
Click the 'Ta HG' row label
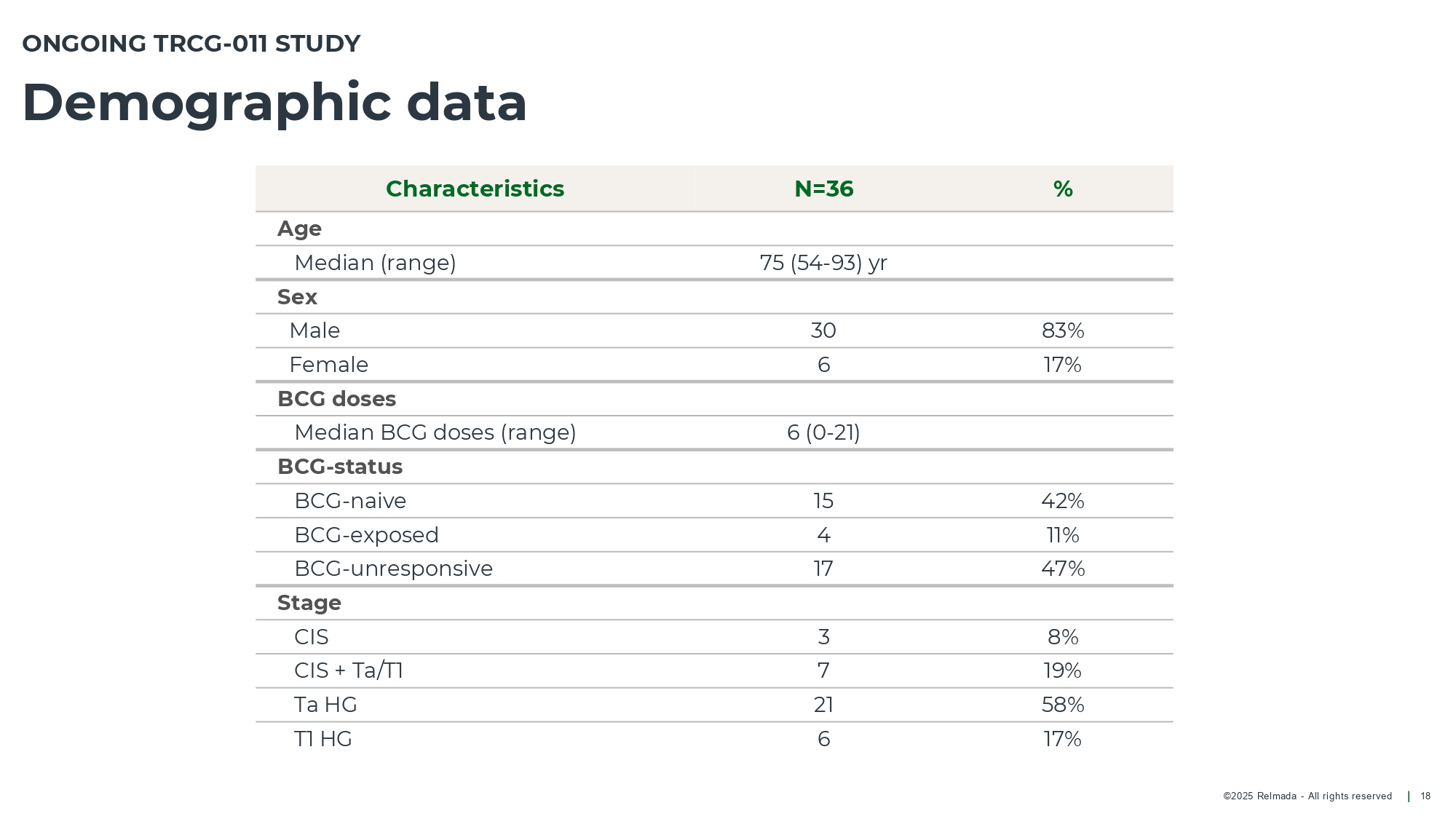tap(325, 705)
